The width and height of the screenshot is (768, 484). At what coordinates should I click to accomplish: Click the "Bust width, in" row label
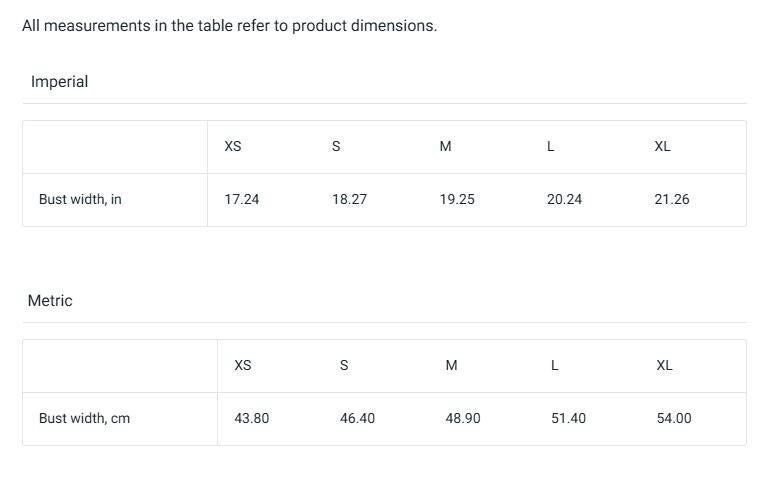80,200
